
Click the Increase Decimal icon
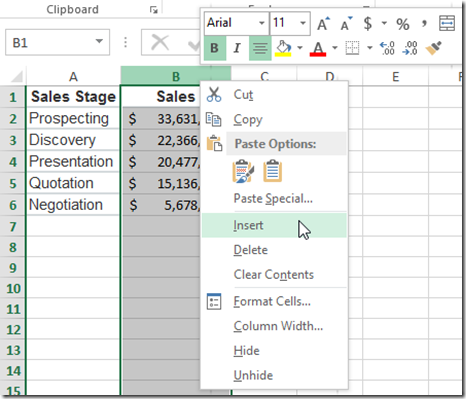coord(387,48)
